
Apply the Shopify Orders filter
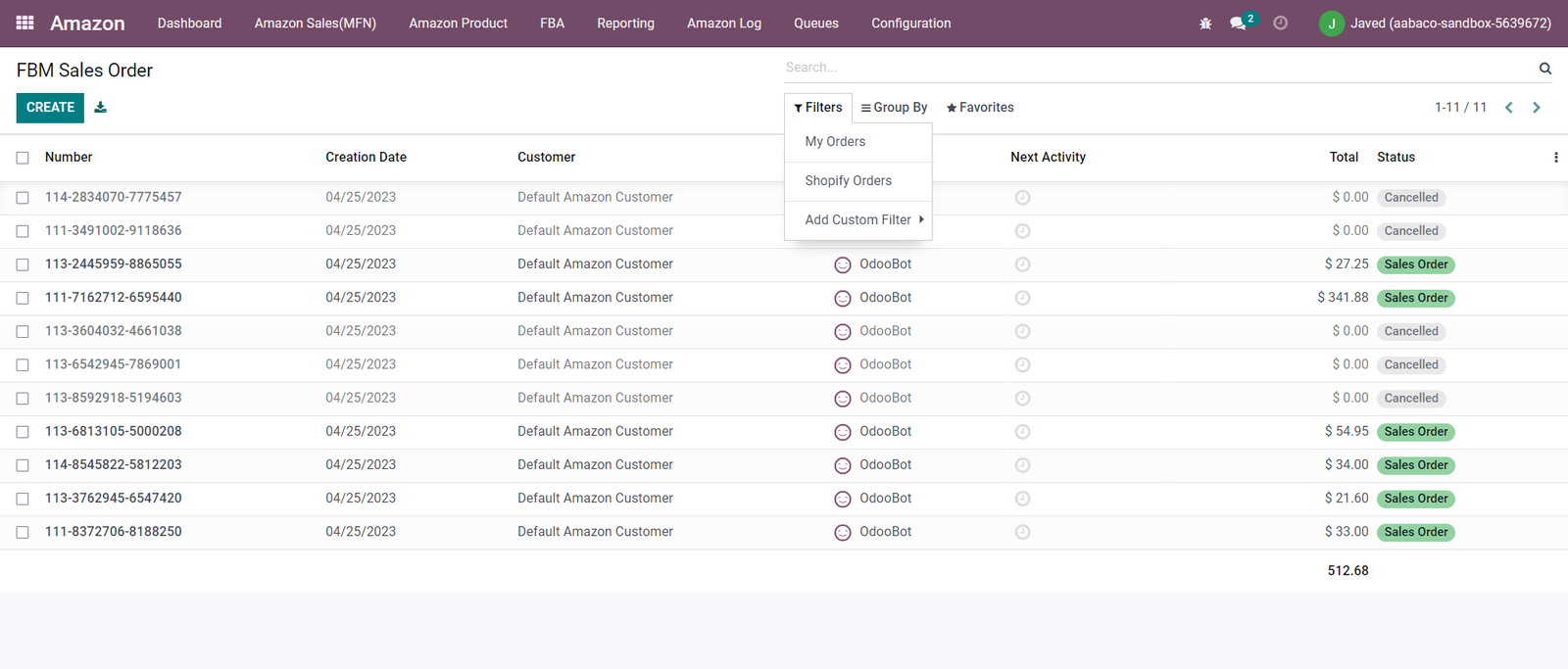(858, 181)
